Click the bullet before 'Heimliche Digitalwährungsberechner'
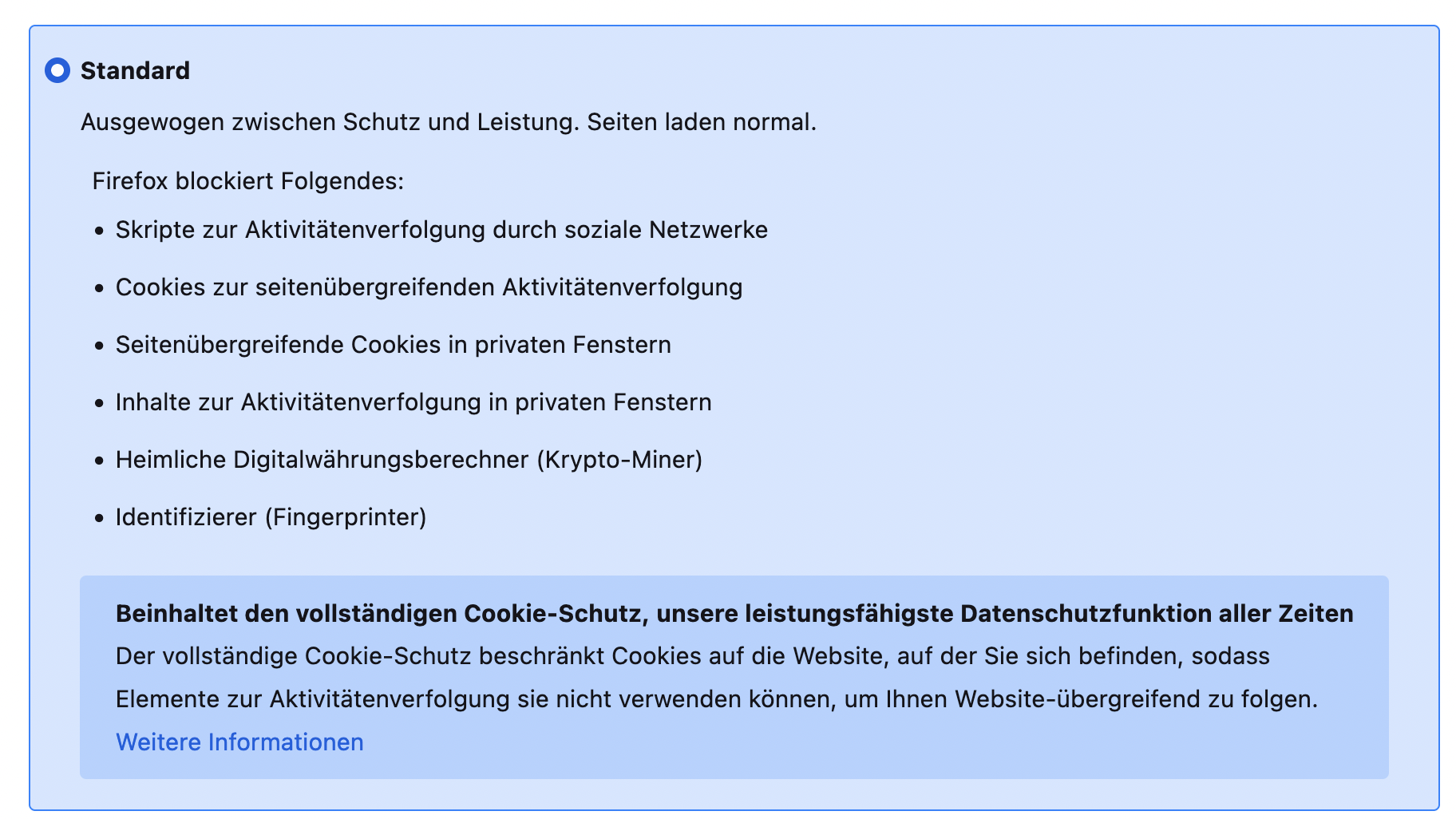Image resolution: width=1456 pixels, height=819 pixels. point(99,461)
